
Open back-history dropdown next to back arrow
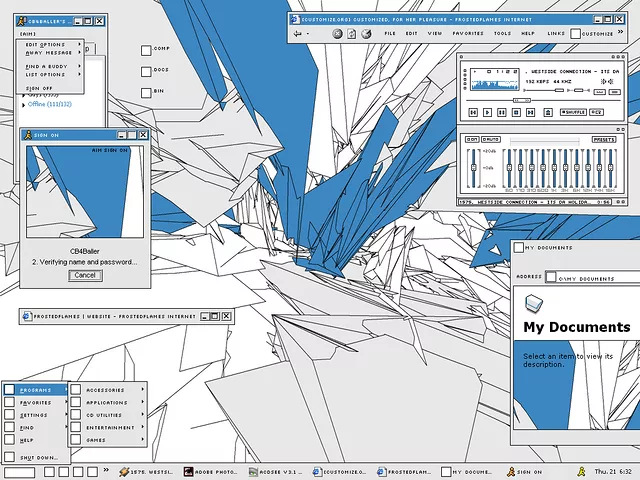pos(308,34)
